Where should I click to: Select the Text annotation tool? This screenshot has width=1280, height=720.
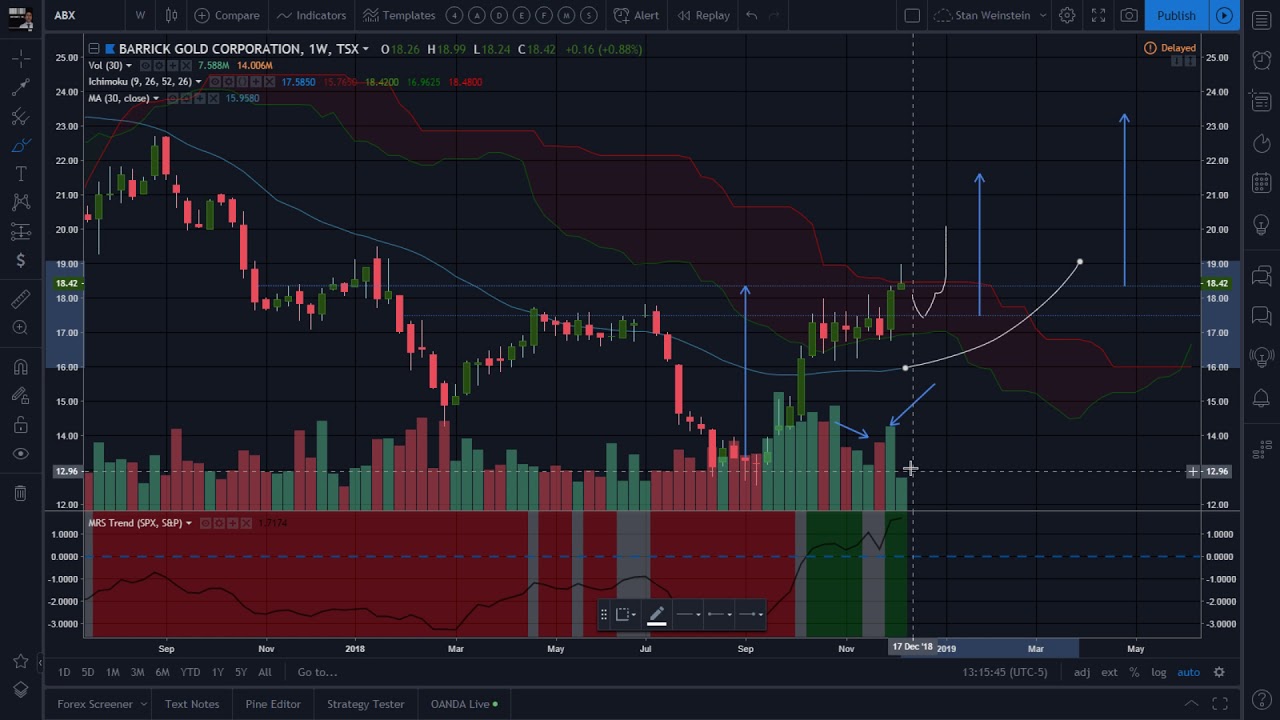click(20, 174)
